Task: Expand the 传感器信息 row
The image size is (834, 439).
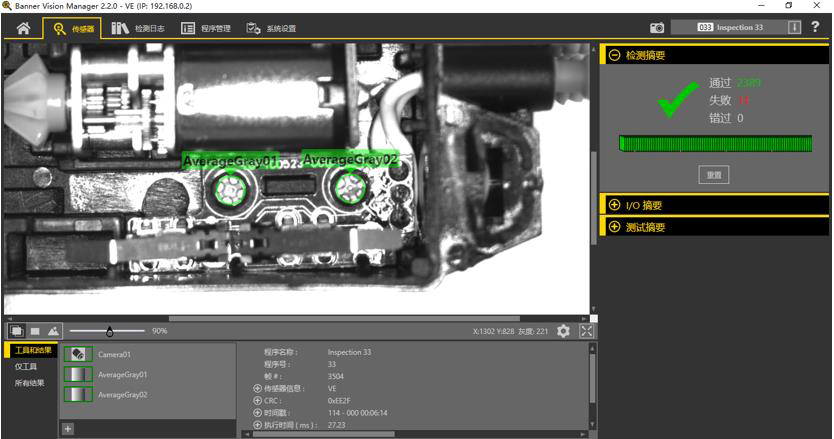Action: pyautogui.click(x=257, y=388)
